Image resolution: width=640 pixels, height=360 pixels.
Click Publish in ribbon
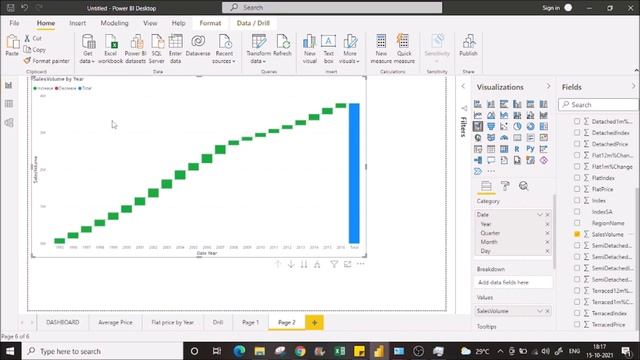pyautogui.click(x=468, y=46)
